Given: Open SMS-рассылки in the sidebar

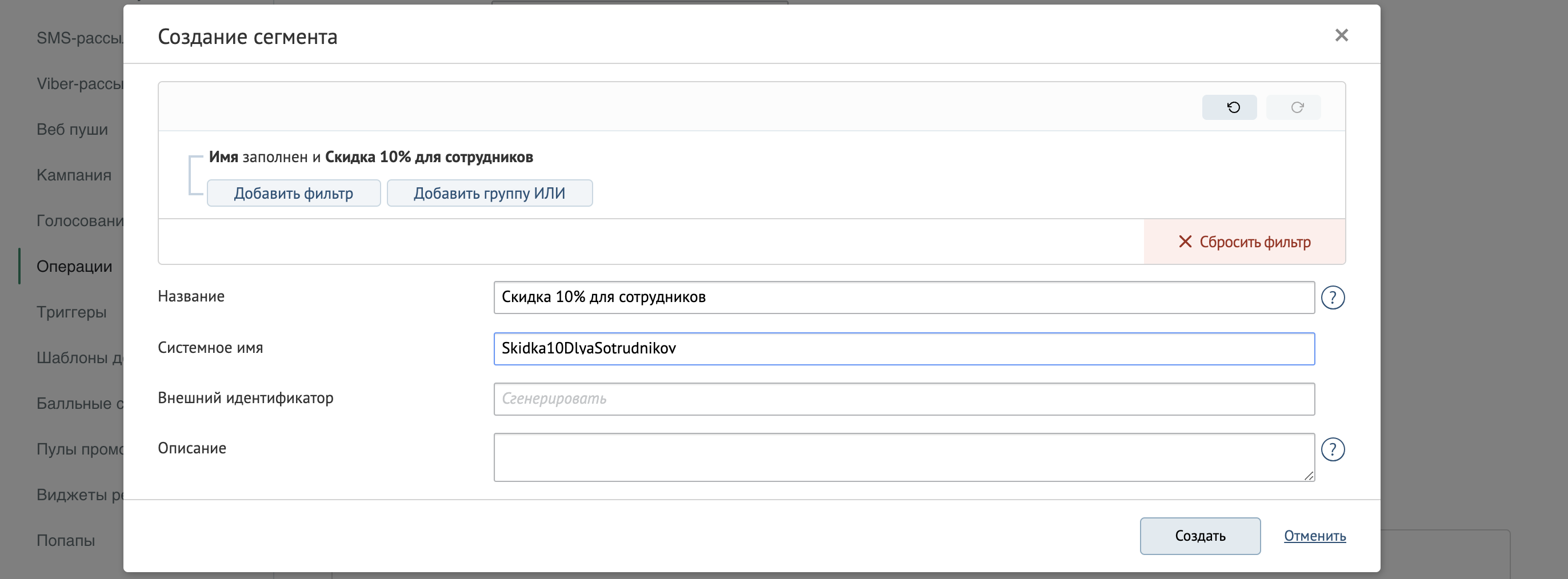Looking at the screenshot, I should click(80, 38).
